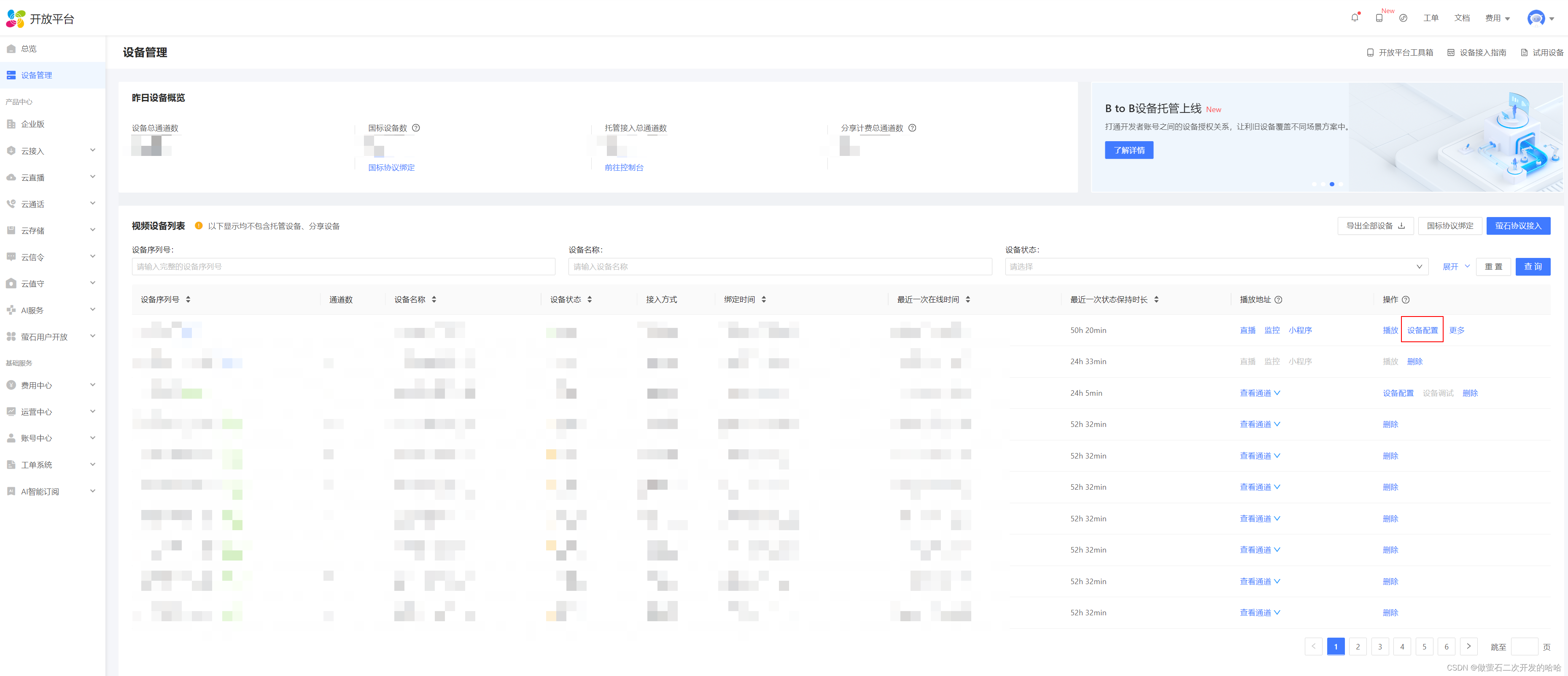Click the notification bell icon
The height and width of the screenshot is (676, 1568).
coord(1354,18)
